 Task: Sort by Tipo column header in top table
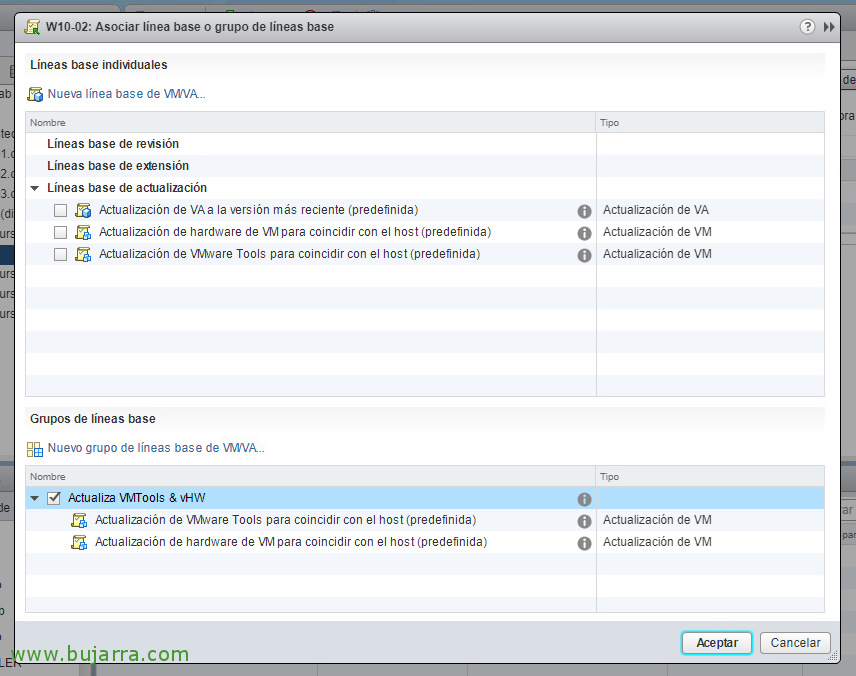[x=609, y=123]
